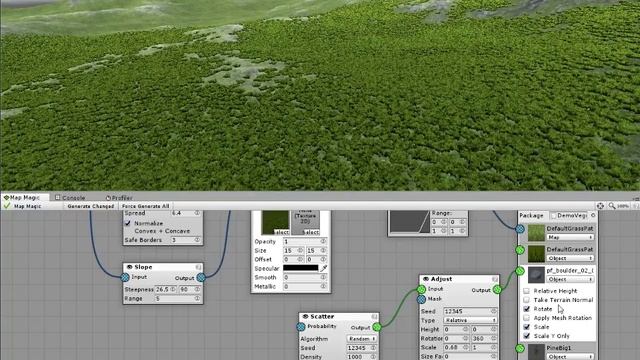Click the Scatter node Probability connector

click(x=301, y=327)
